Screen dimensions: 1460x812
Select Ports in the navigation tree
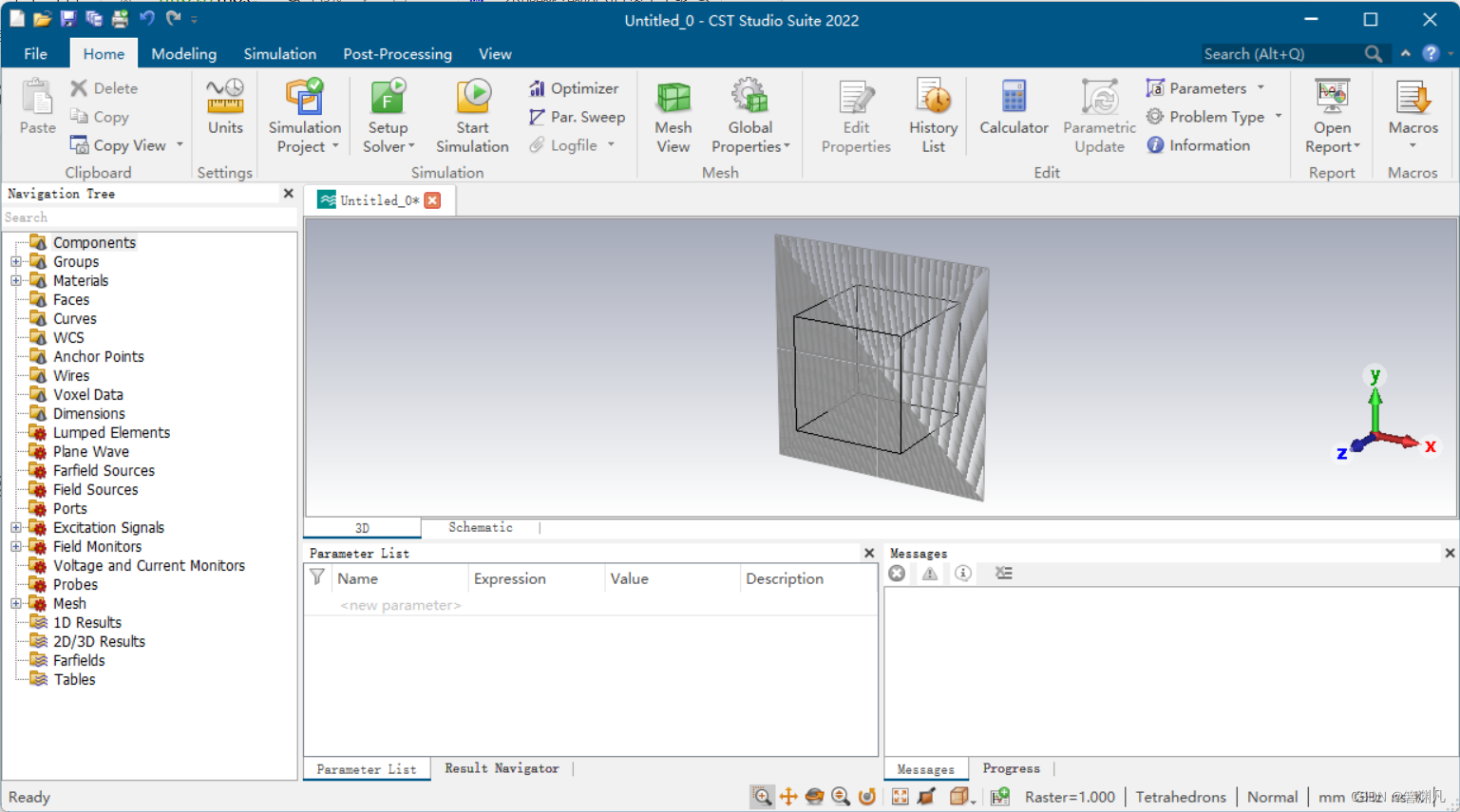point(69,508)
